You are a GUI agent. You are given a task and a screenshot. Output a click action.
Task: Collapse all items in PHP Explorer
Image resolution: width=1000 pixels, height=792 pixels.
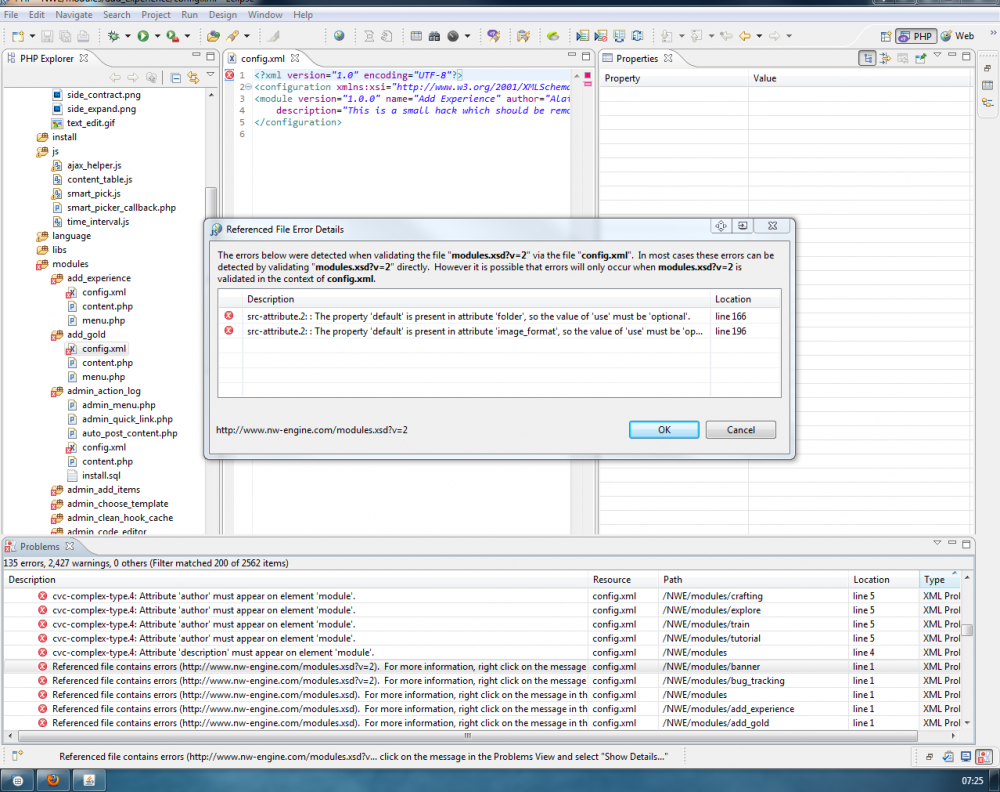point(176,78)
